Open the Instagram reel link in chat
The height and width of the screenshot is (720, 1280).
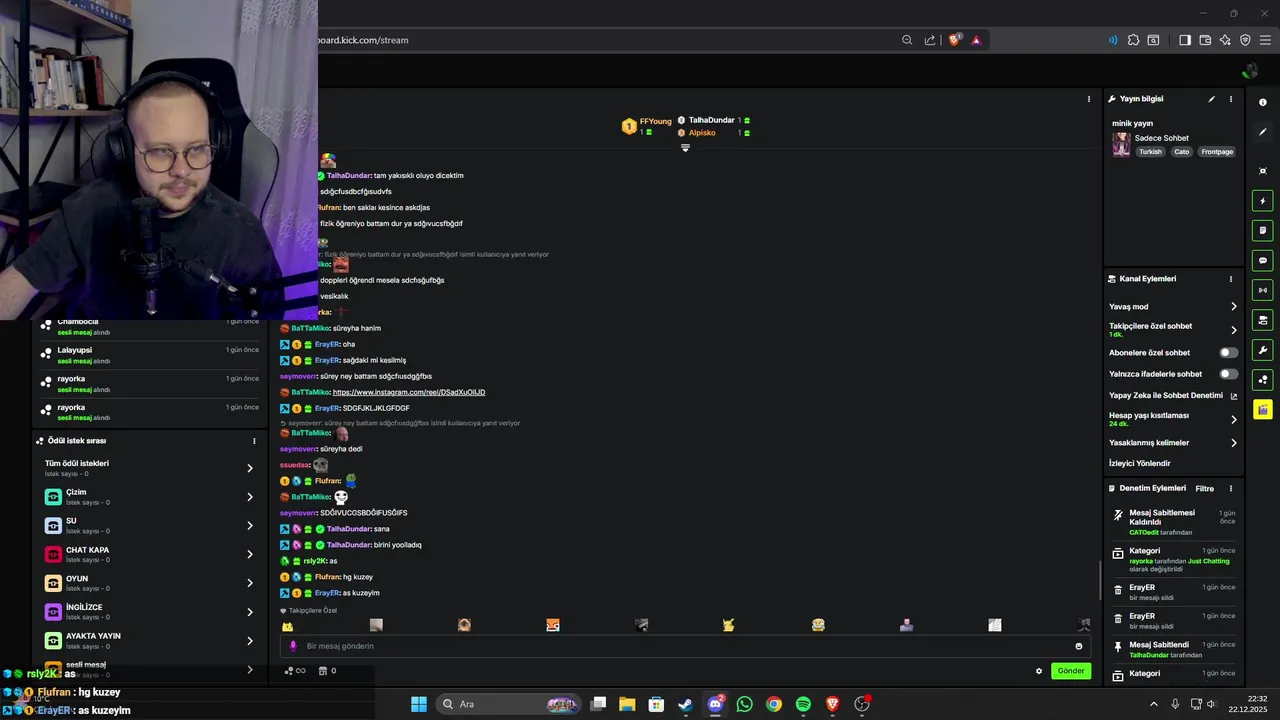pos(409,392)
